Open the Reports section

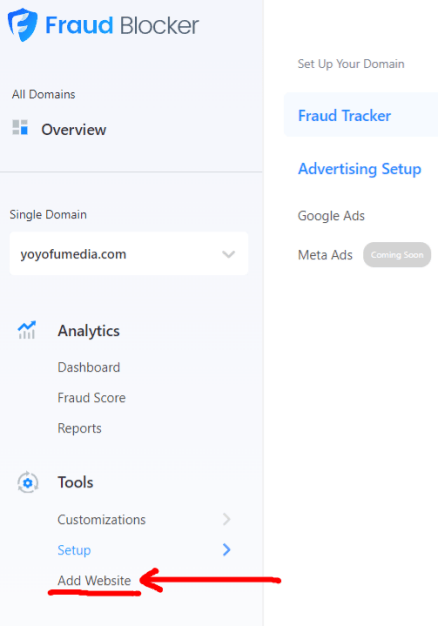(79, 428)
